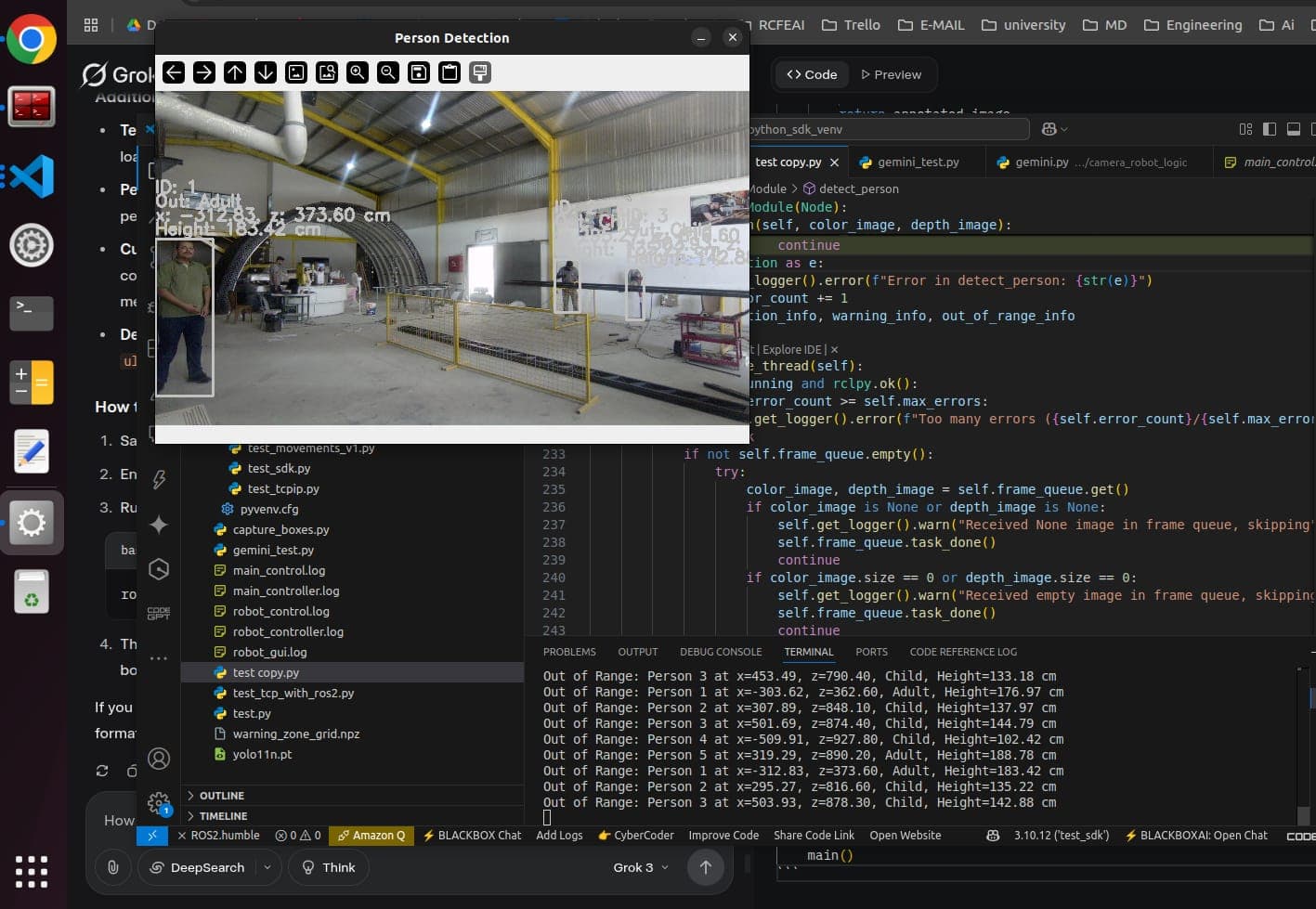Viewport: 1316px width, 909px height.
Task: Click the Grok send arrow button
Action: pyautogui.click(x=706, y=867)
